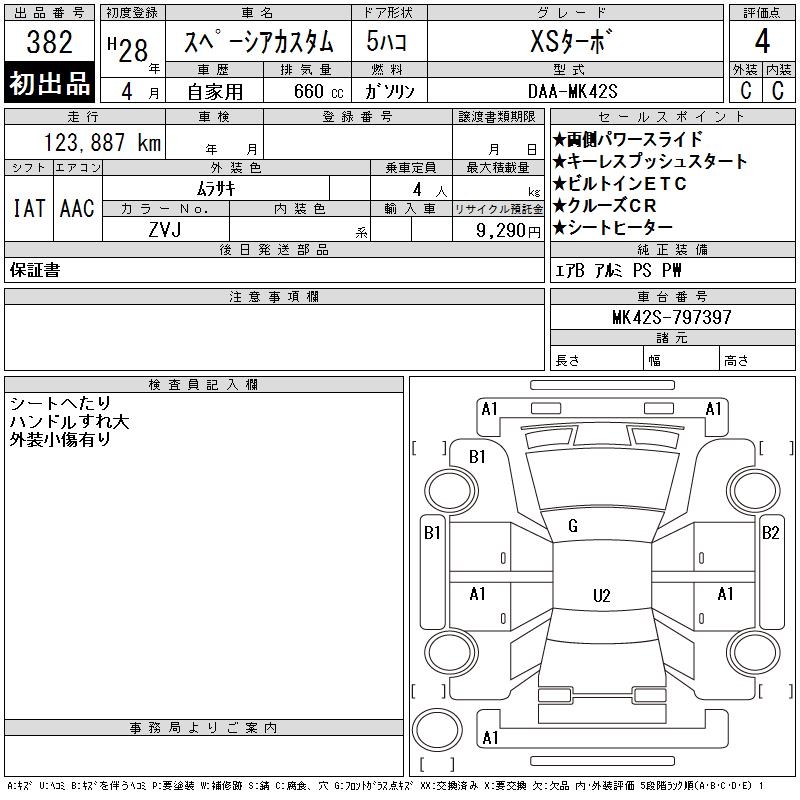The width and height of the screenshot is (800, 800).
Task: Select the interior grade C under 内装
Action: click(x=778, y=90)
